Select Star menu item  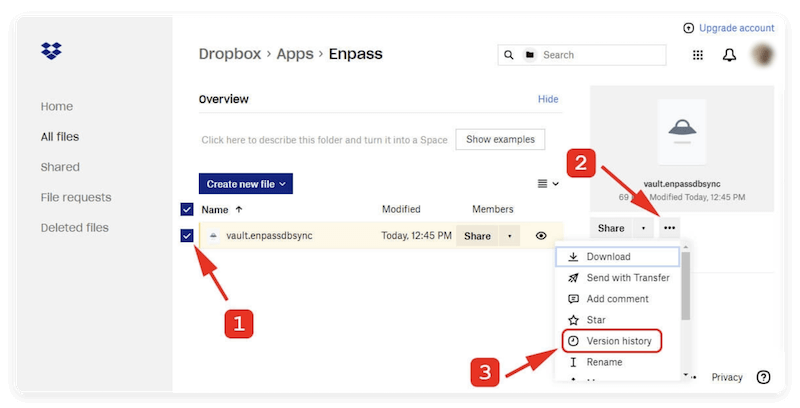tap(617, 320)
